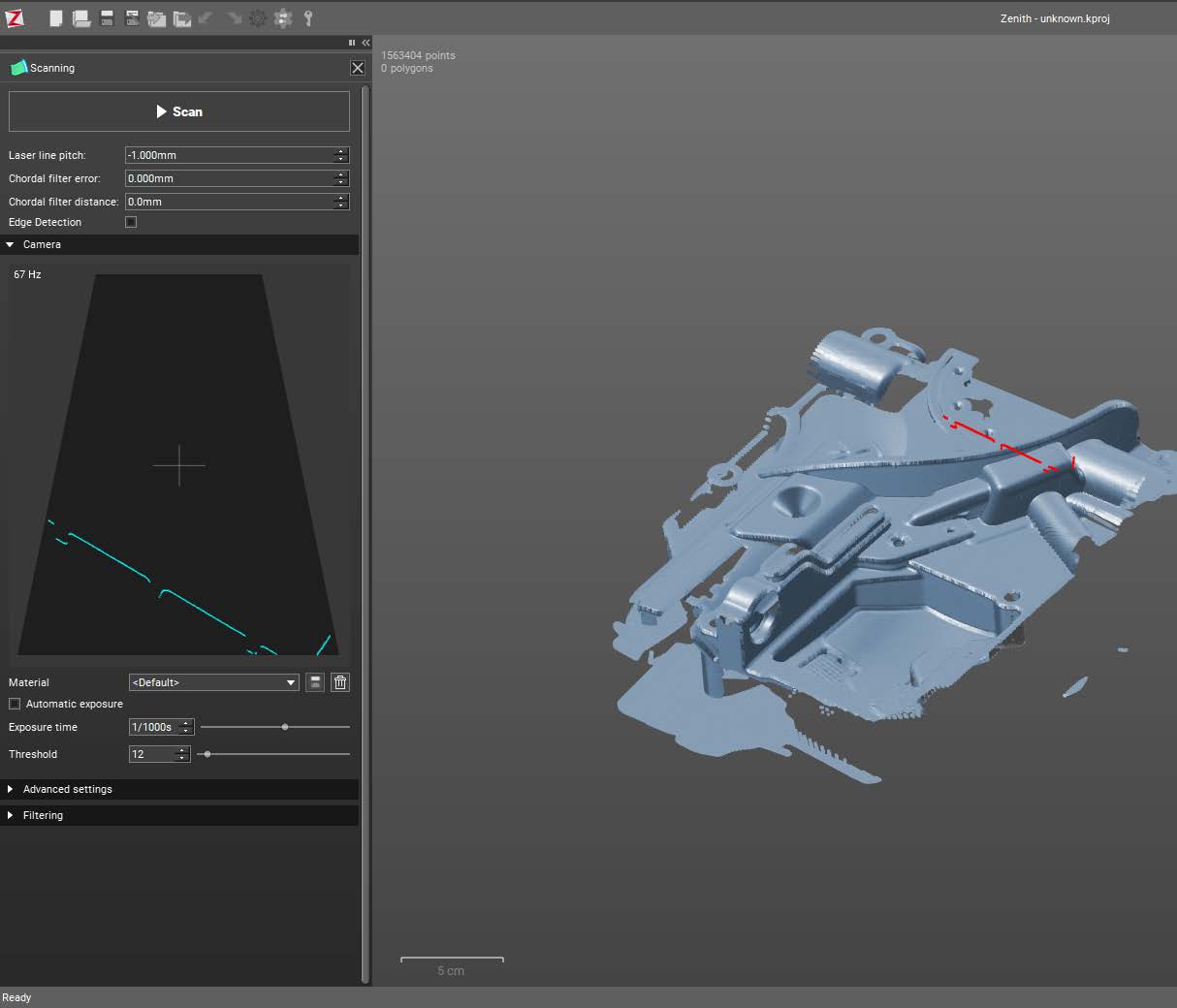Click the Exposure time slider handle
The image size is (1177, 1008).
pos(284,727)
